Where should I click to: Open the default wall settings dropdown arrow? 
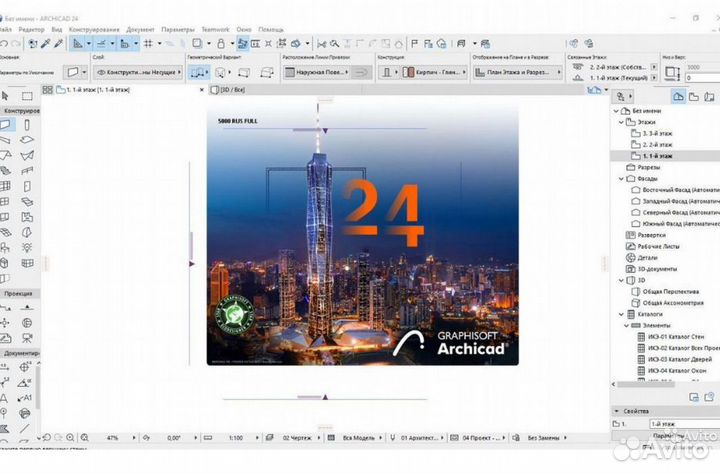click(x=84, y=72)
